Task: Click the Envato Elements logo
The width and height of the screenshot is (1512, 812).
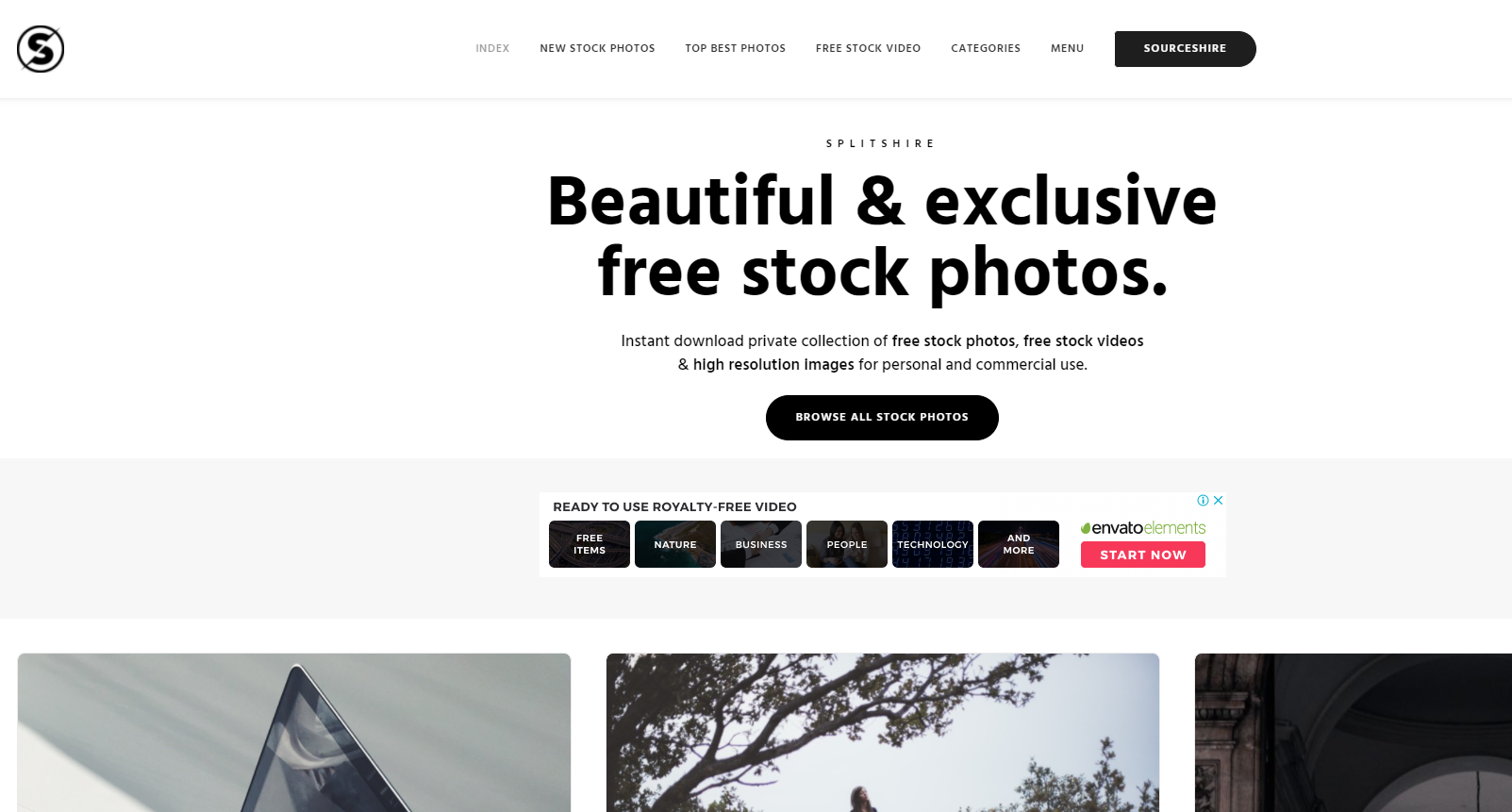Action: (1143, 528)
